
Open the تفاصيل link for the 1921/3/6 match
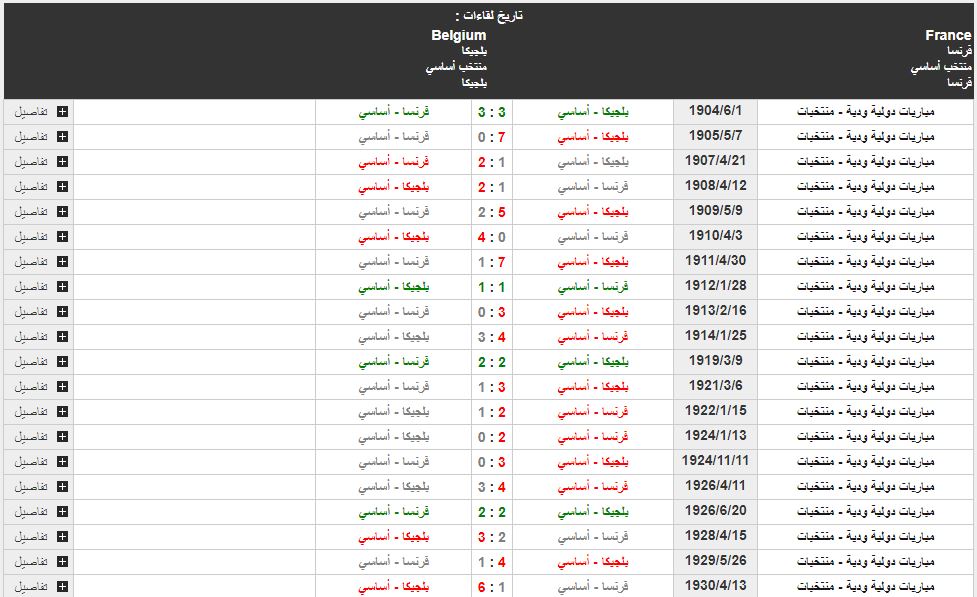(x=31, y=386)
